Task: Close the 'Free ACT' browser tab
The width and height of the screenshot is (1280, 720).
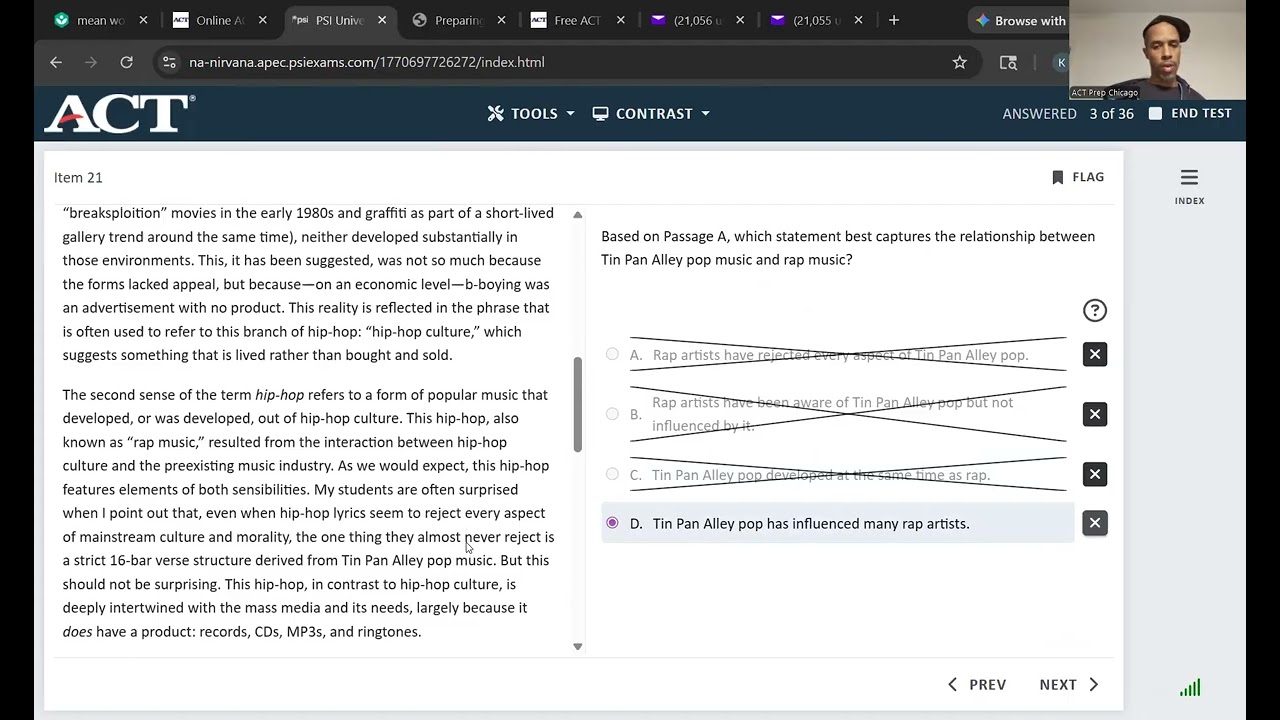Action: coord(620,20)
